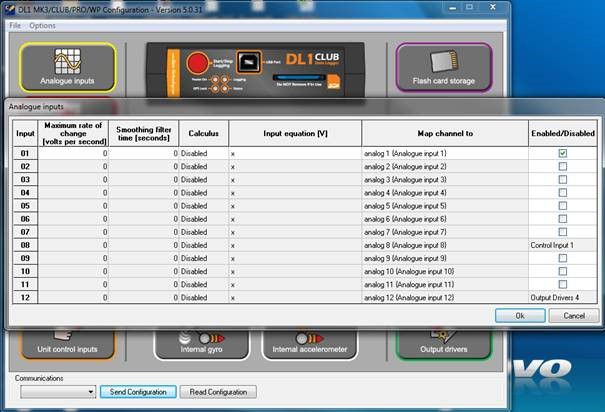Open the Output drivers panel
Image resolution: width=605 pixels, height=412 pixels.
point(443,342)
